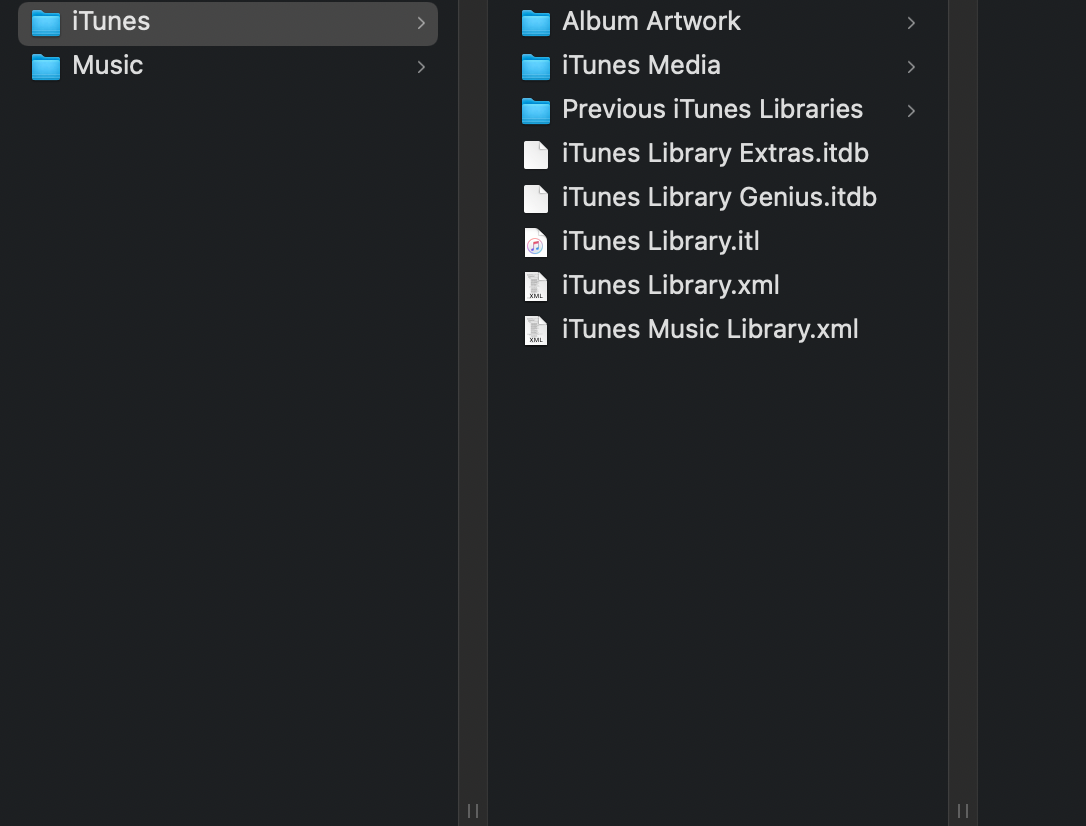This screenshot has height=826, width=1086.
Task: Click the iTunes Music Library.xml file icon
Action: tap(535, 331)
